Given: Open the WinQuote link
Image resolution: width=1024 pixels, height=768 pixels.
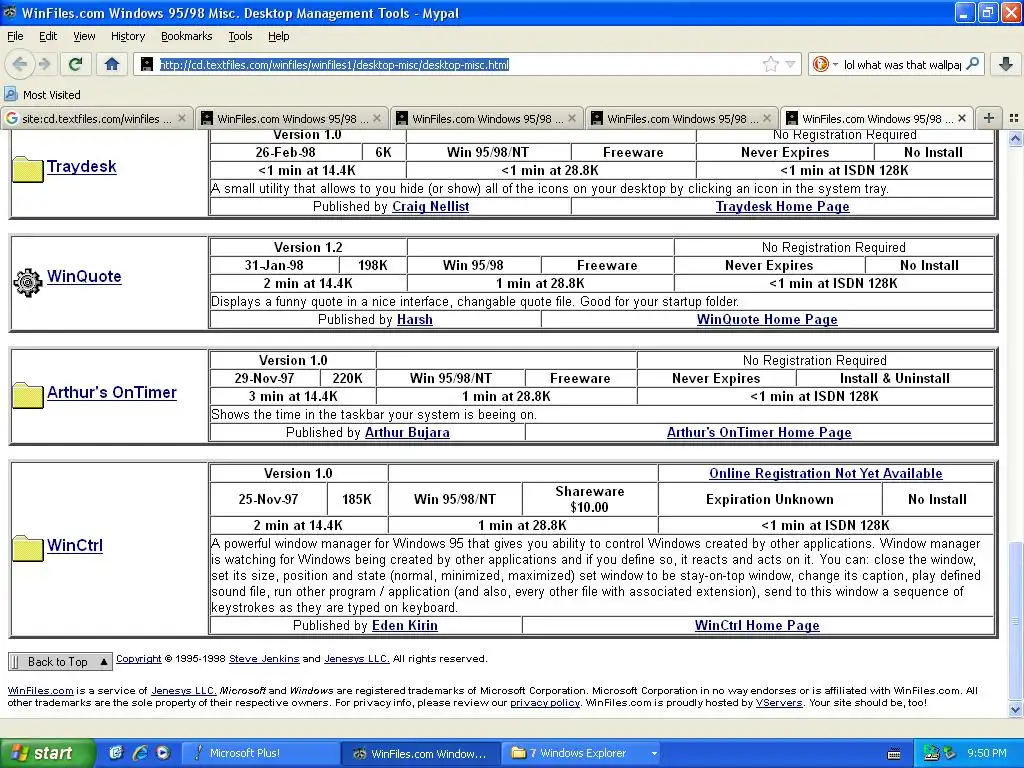Looking at the screenshot, I should (84, 276).
